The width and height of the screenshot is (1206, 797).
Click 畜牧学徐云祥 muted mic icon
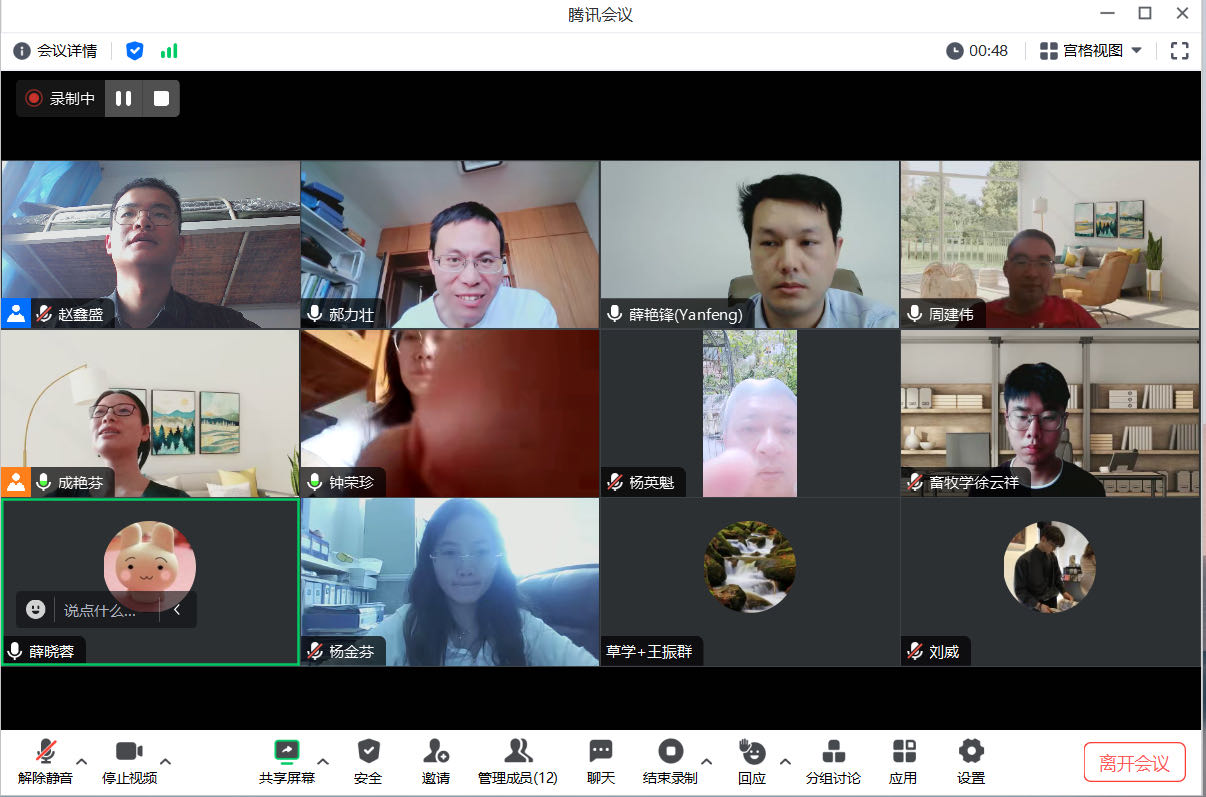(915, 483)
